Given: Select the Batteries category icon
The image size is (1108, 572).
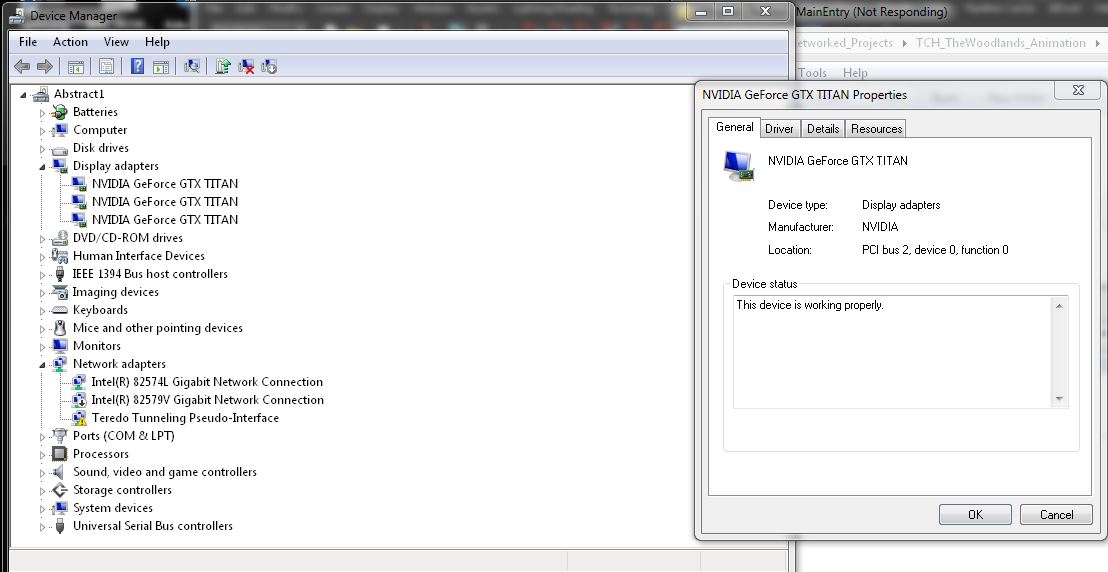Looking at the screenshot, I should tap(59, 112).
